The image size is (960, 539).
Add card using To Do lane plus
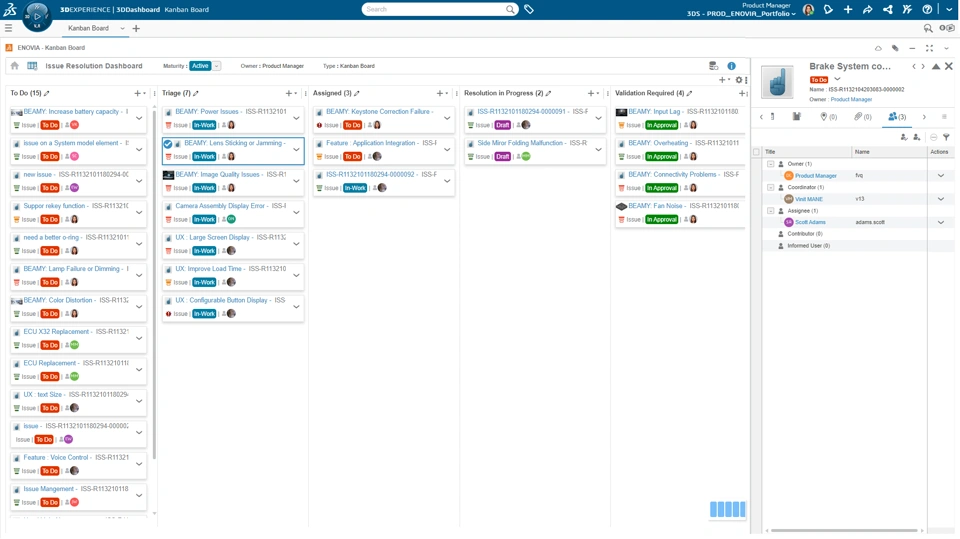click(137, 93)
